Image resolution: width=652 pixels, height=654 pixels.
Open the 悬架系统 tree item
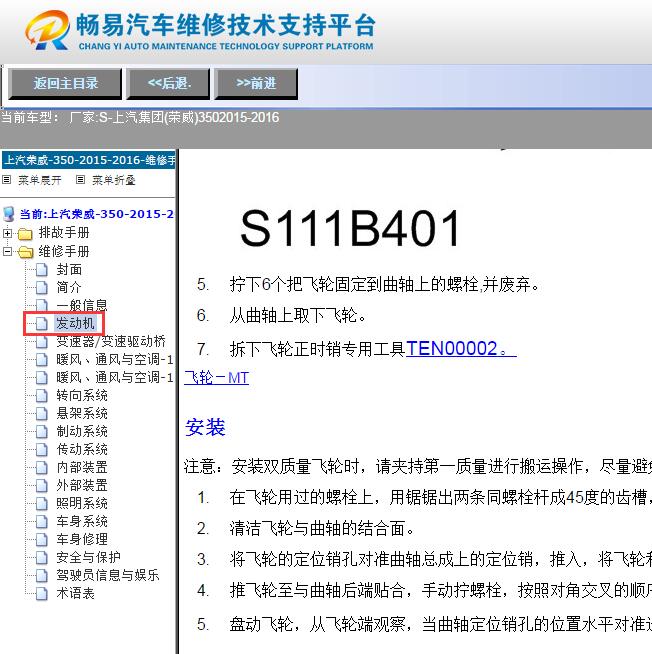[x=82, y=413]
